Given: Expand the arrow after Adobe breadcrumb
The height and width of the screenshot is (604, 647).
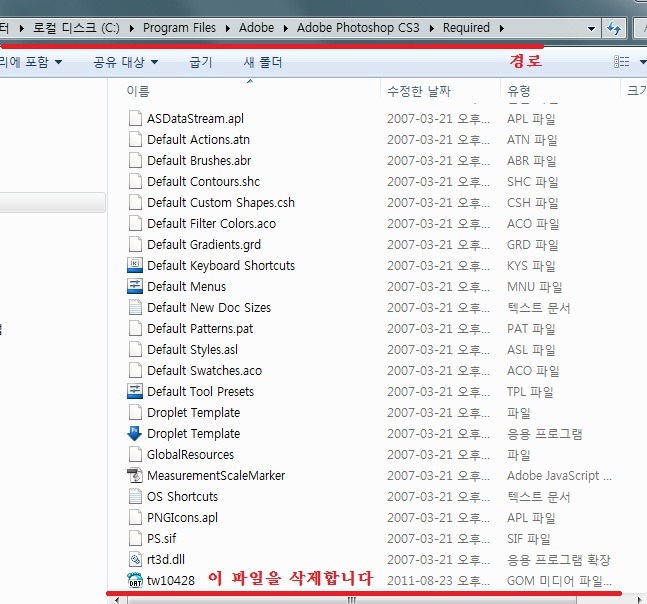Looking at the screenshot, I should [286, 28].
